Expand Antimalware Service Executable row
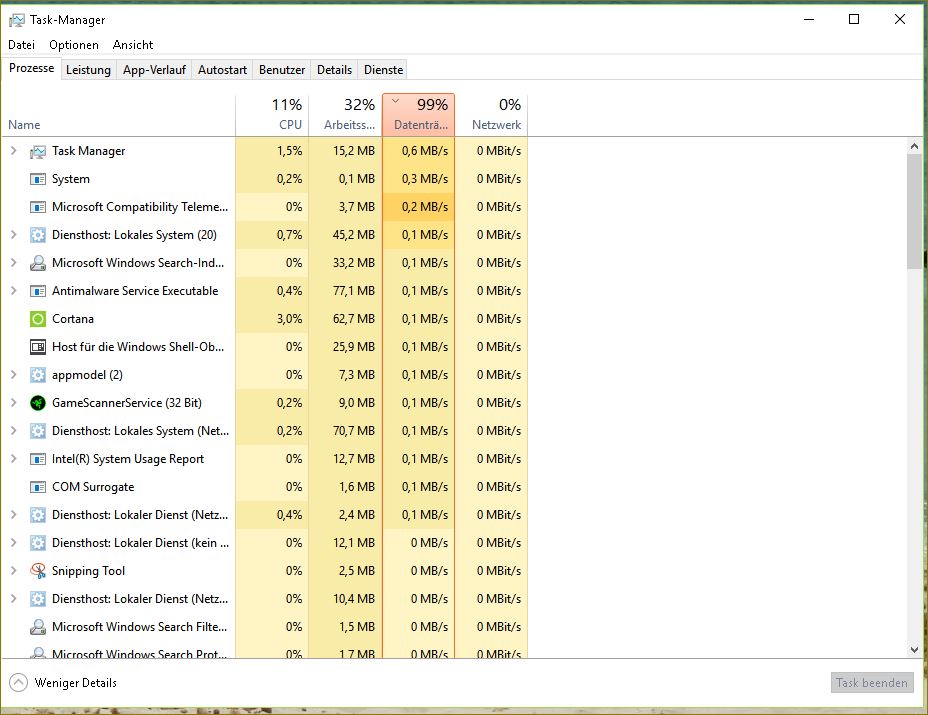 point(14,291)
